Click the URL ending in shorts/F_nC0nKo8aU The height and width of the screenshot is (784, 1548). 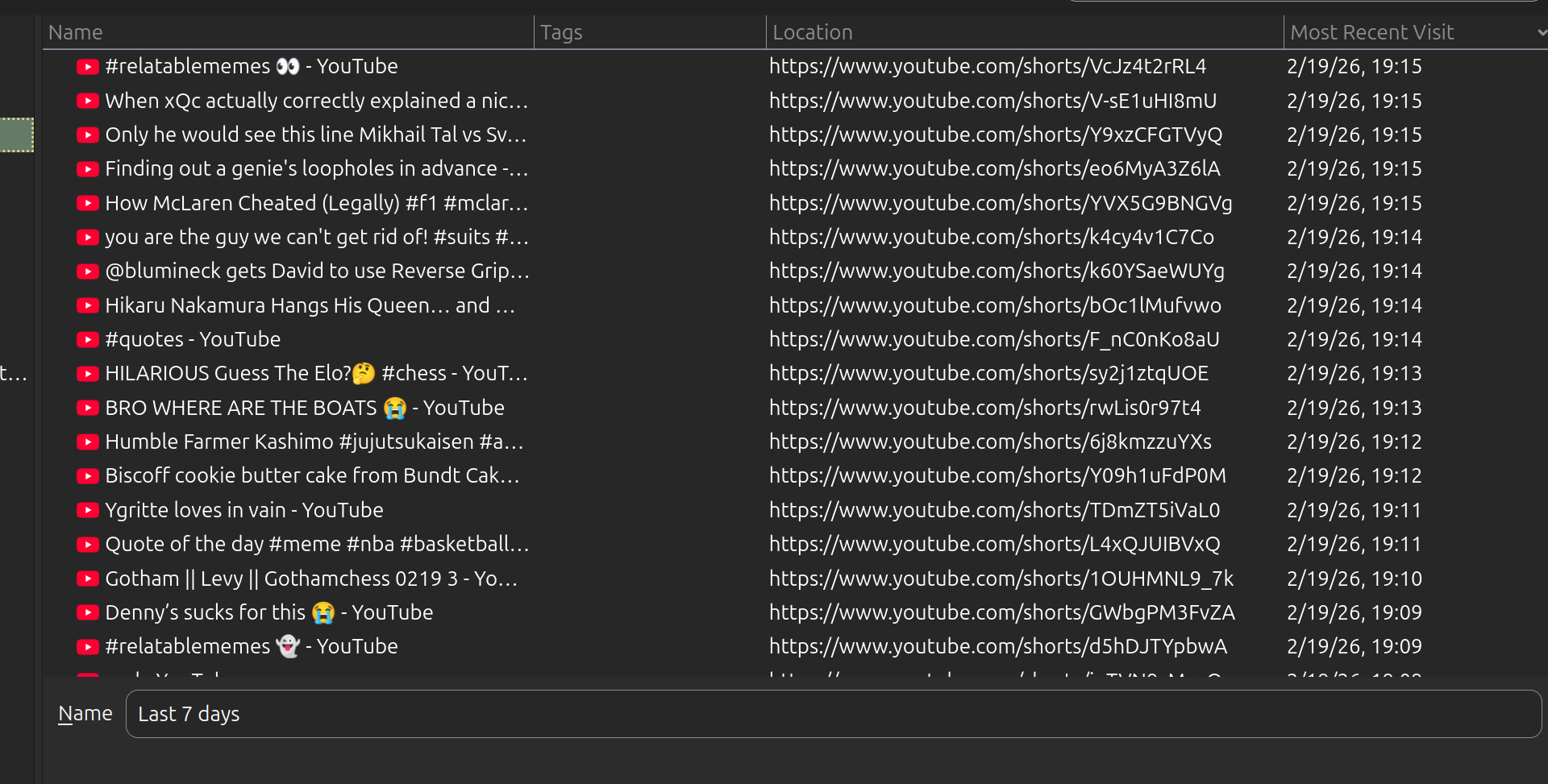994,339
